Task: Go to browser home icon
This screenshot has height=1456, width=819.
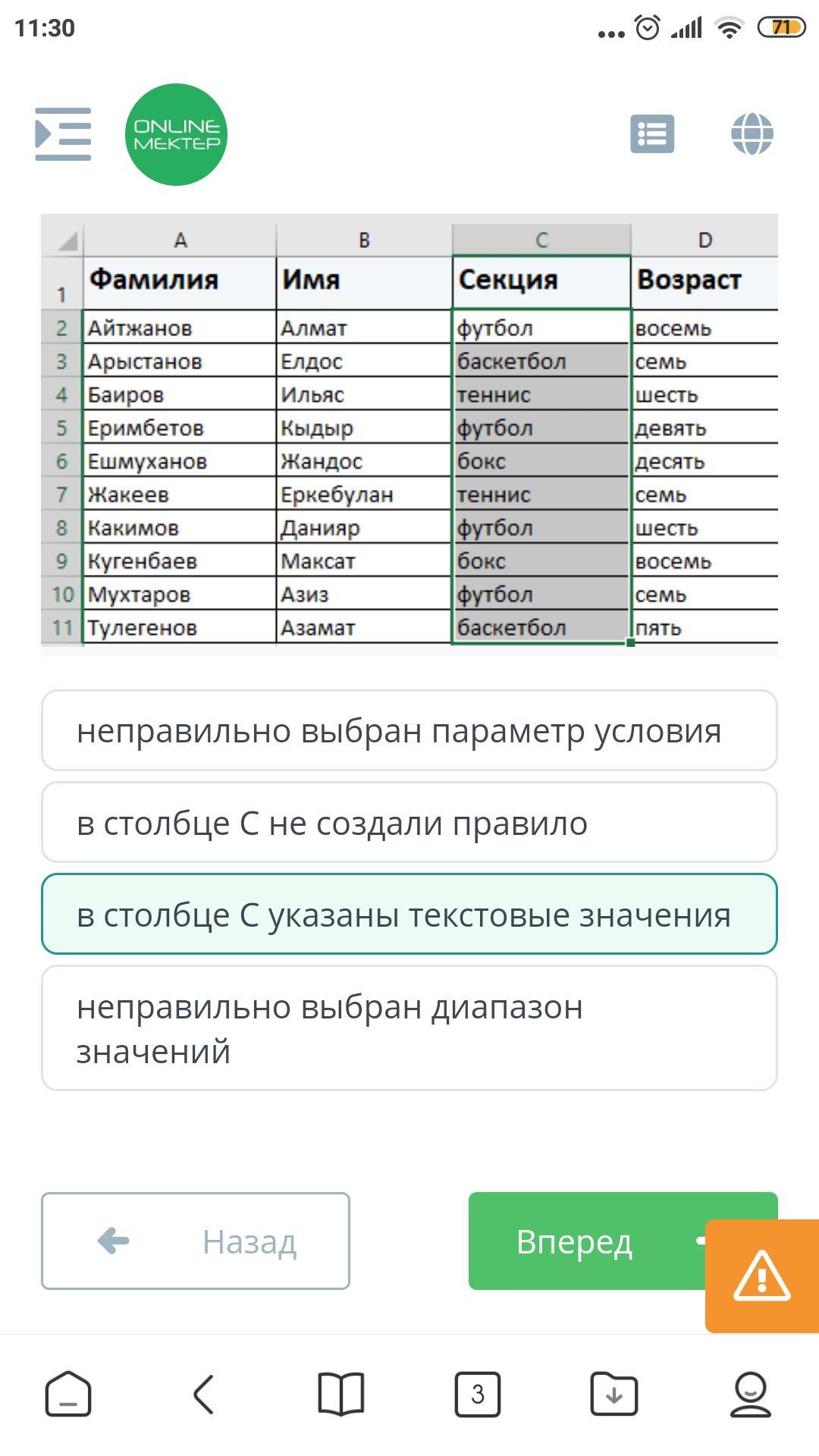Action: pyautogui.click(x=68, y=1394)
